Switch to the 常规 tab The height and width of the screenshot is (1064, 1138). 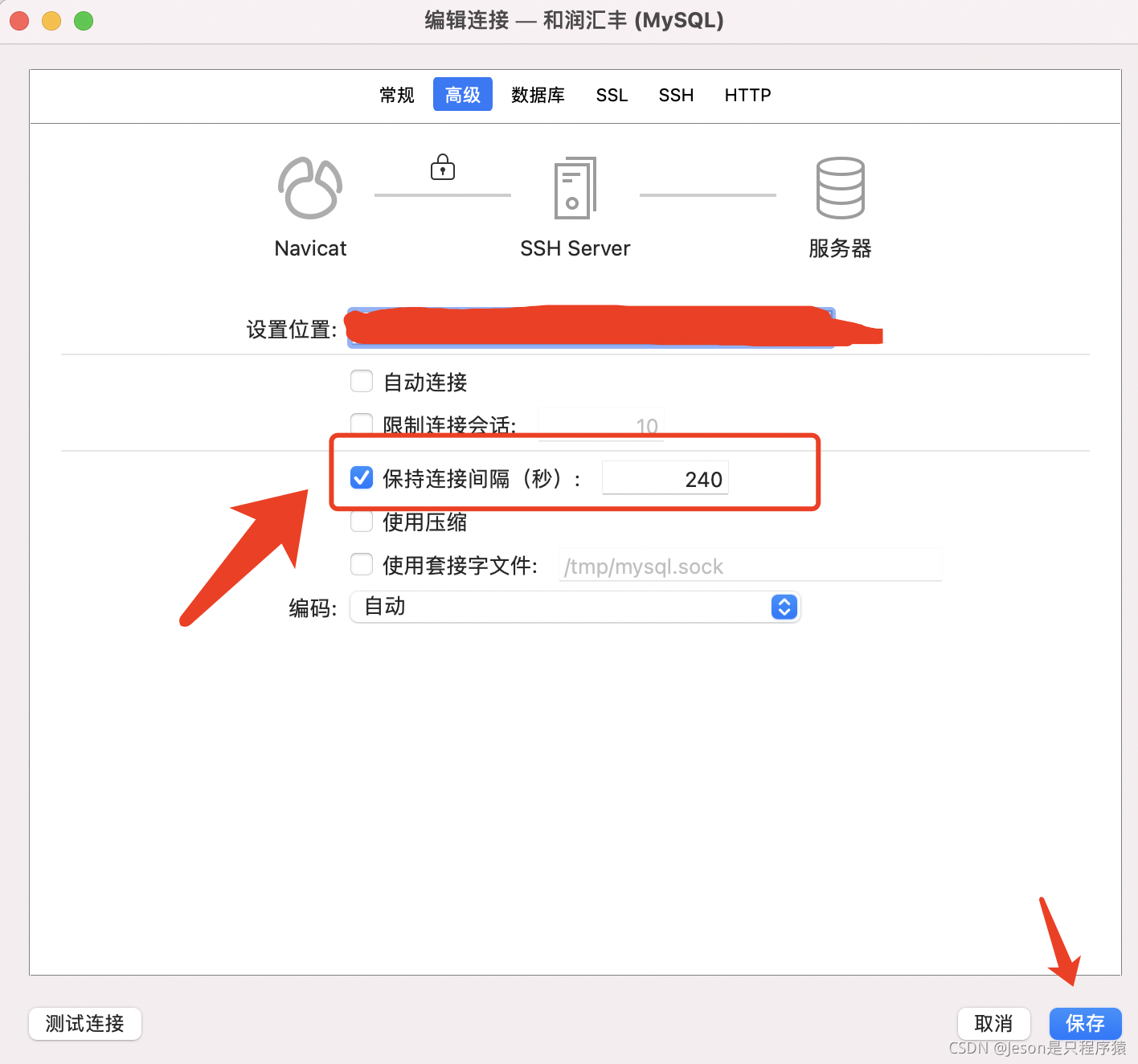(397, 95)
